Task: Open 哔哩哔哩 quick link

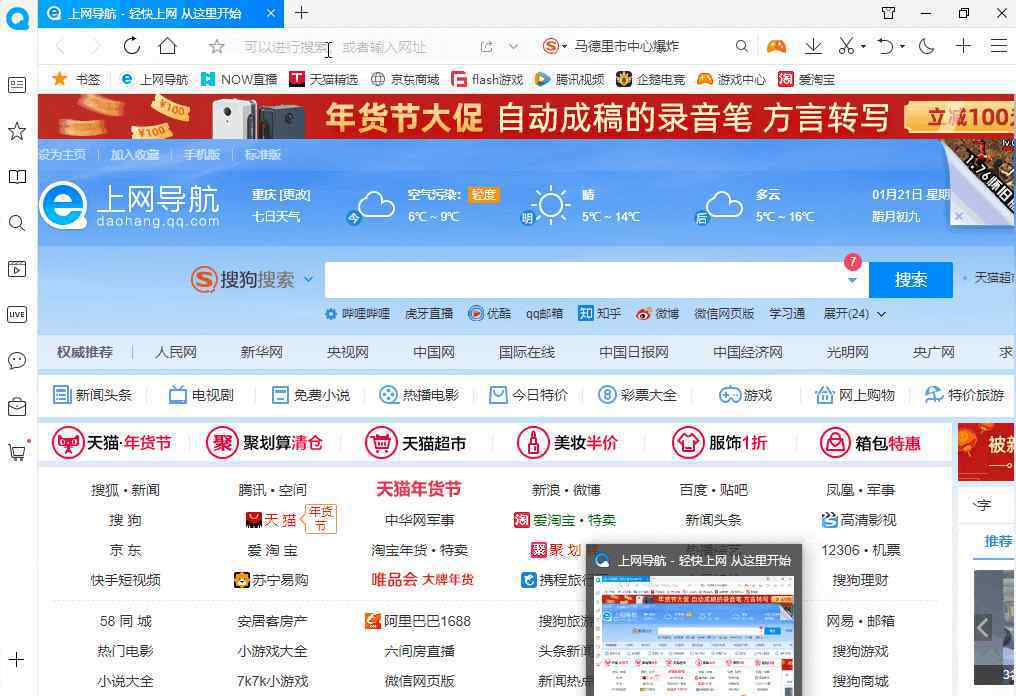Action: 358,314
